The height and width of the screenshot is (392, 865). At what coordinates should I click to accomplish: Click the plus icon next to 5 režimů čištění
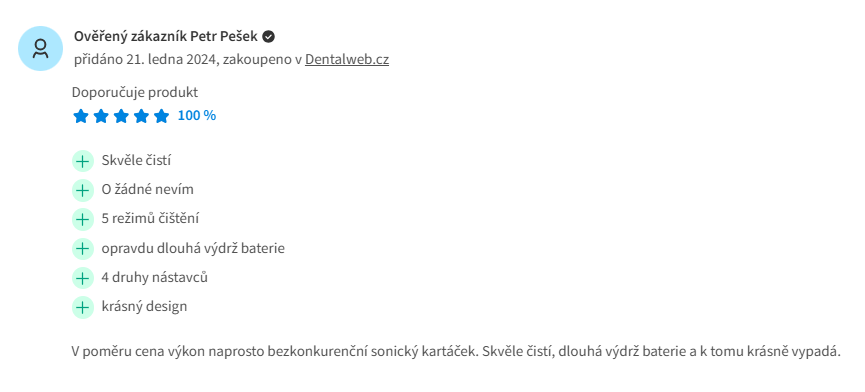pyautogui.click(x=83, y=219)
